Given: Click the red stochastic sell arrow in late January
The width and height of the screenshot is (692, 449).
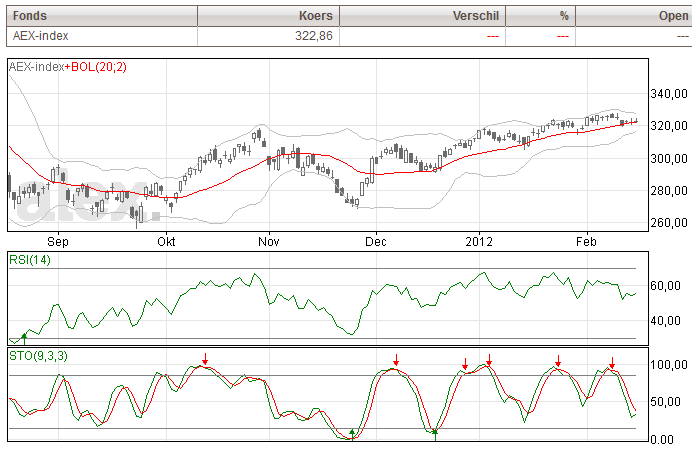Looking at the screenshot, I should point(558,361).
